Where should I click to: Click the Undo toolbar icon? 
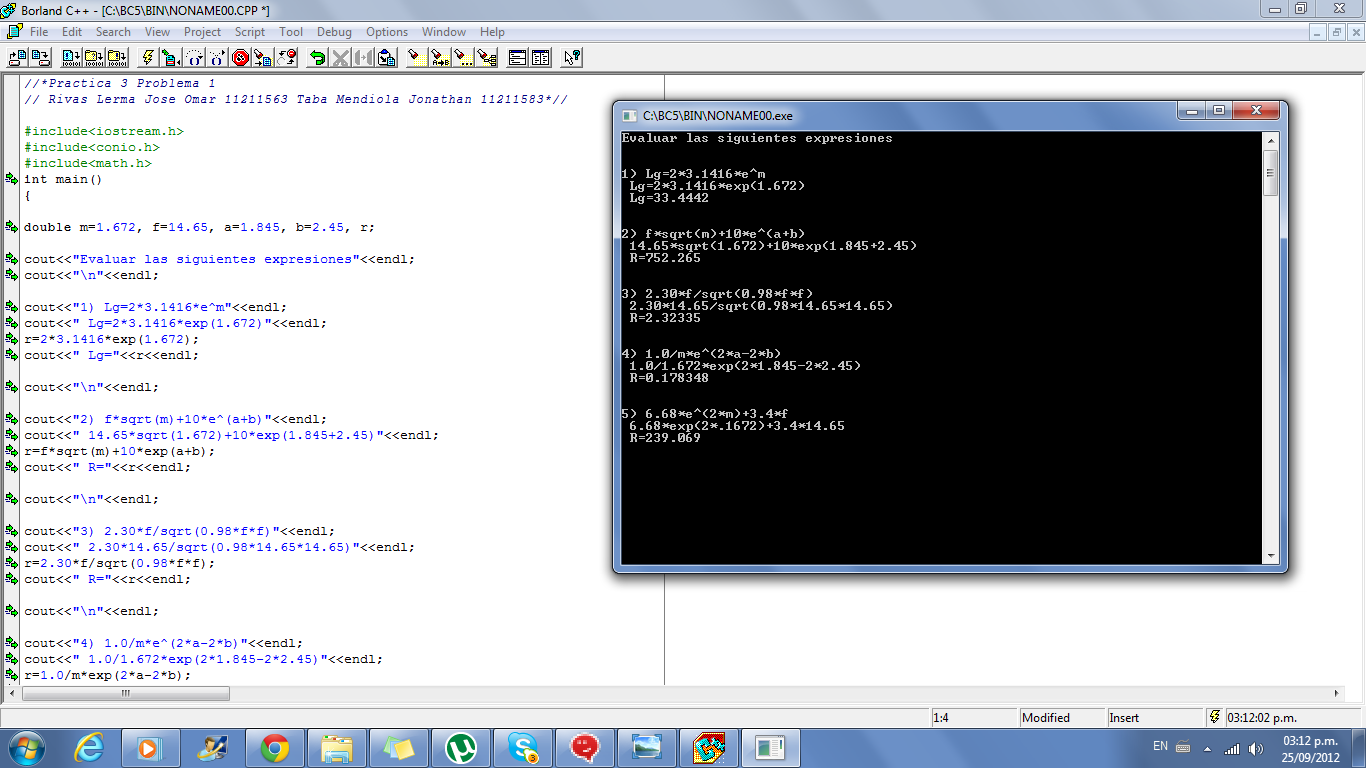(318, 57)
